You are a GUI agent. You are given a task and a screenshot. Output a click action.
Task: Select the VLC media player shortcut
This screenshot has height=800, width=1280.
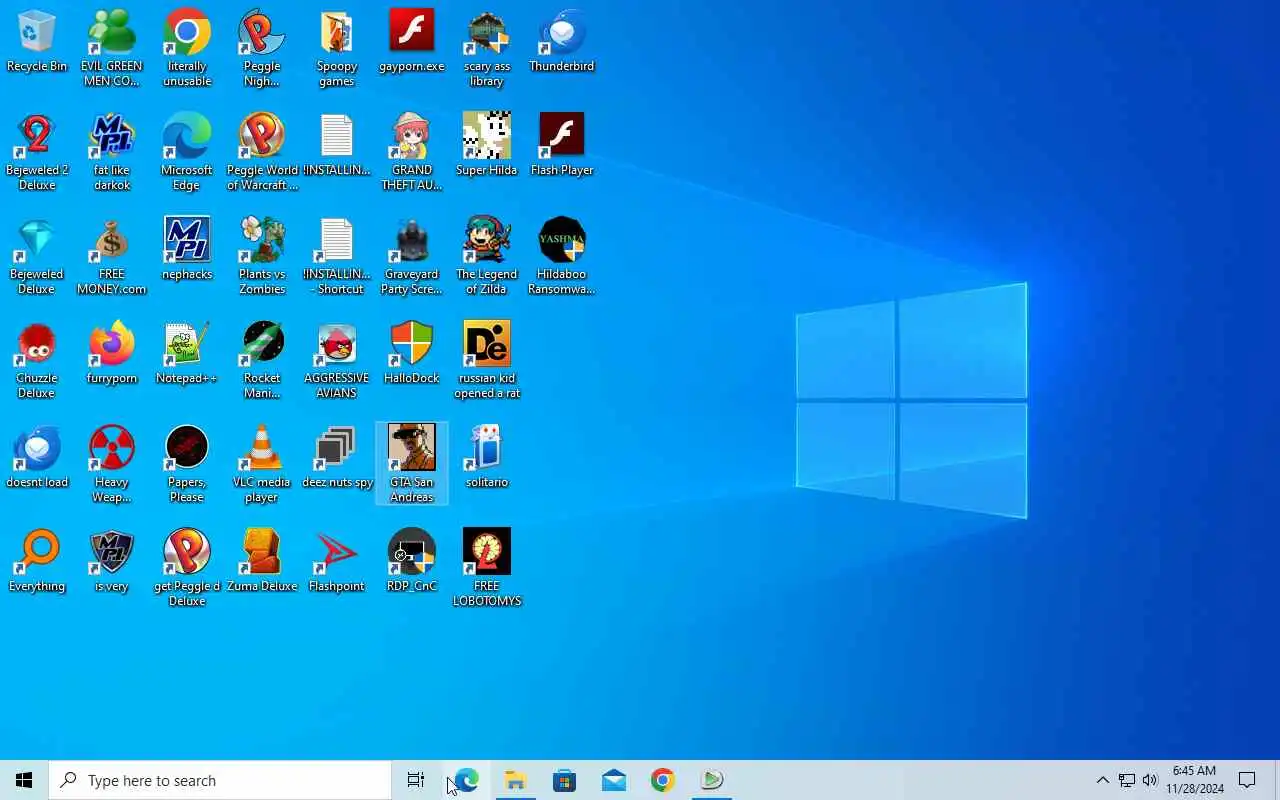262,464
